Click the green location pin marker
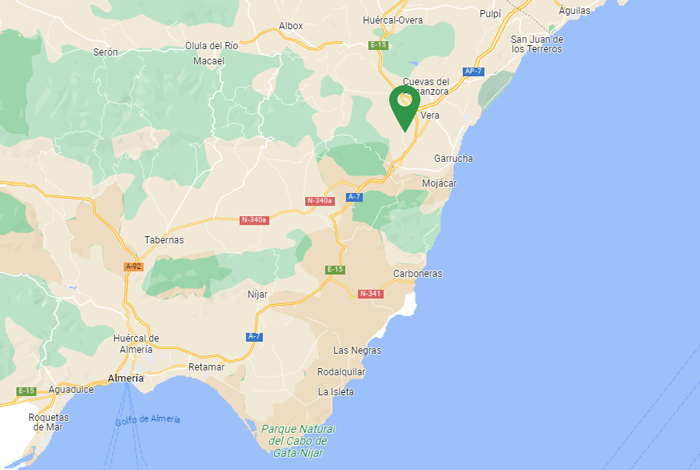The height and width of the screenshot is (470, 700). tap(404, 108)
